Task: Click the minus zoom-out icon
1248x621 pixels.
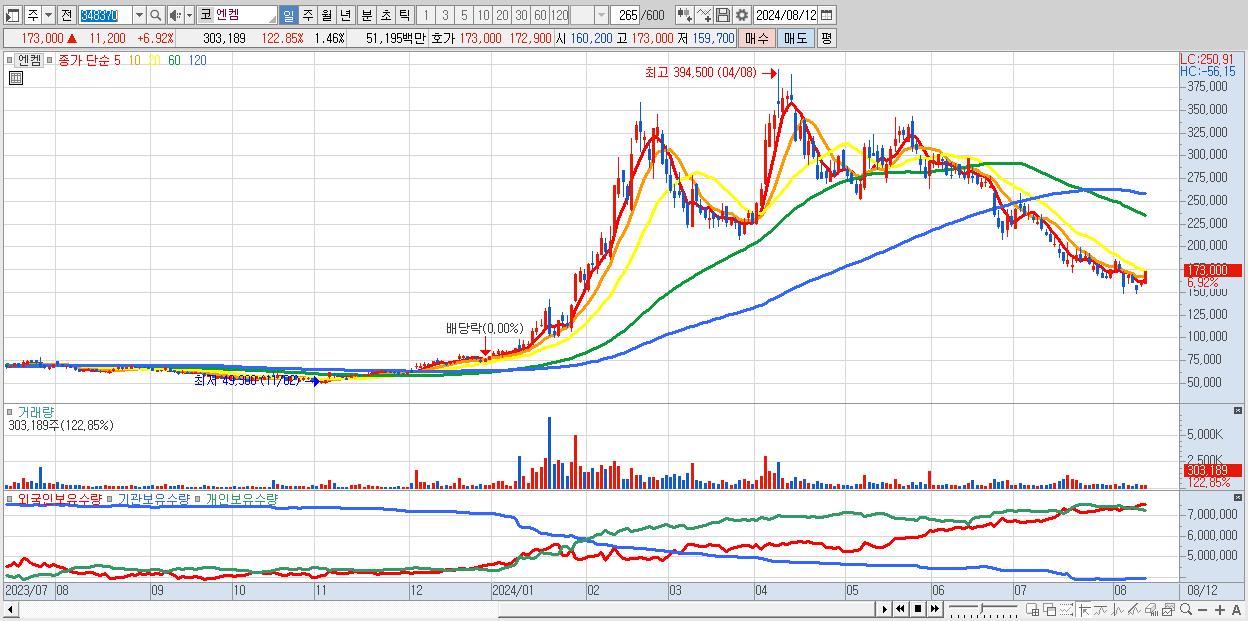Action: 1202,609
